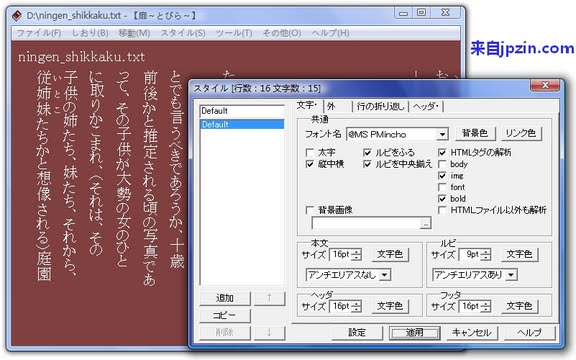Click the 削除 button
This screenshot has width=576, height=360.
click(x=225, y=332)
